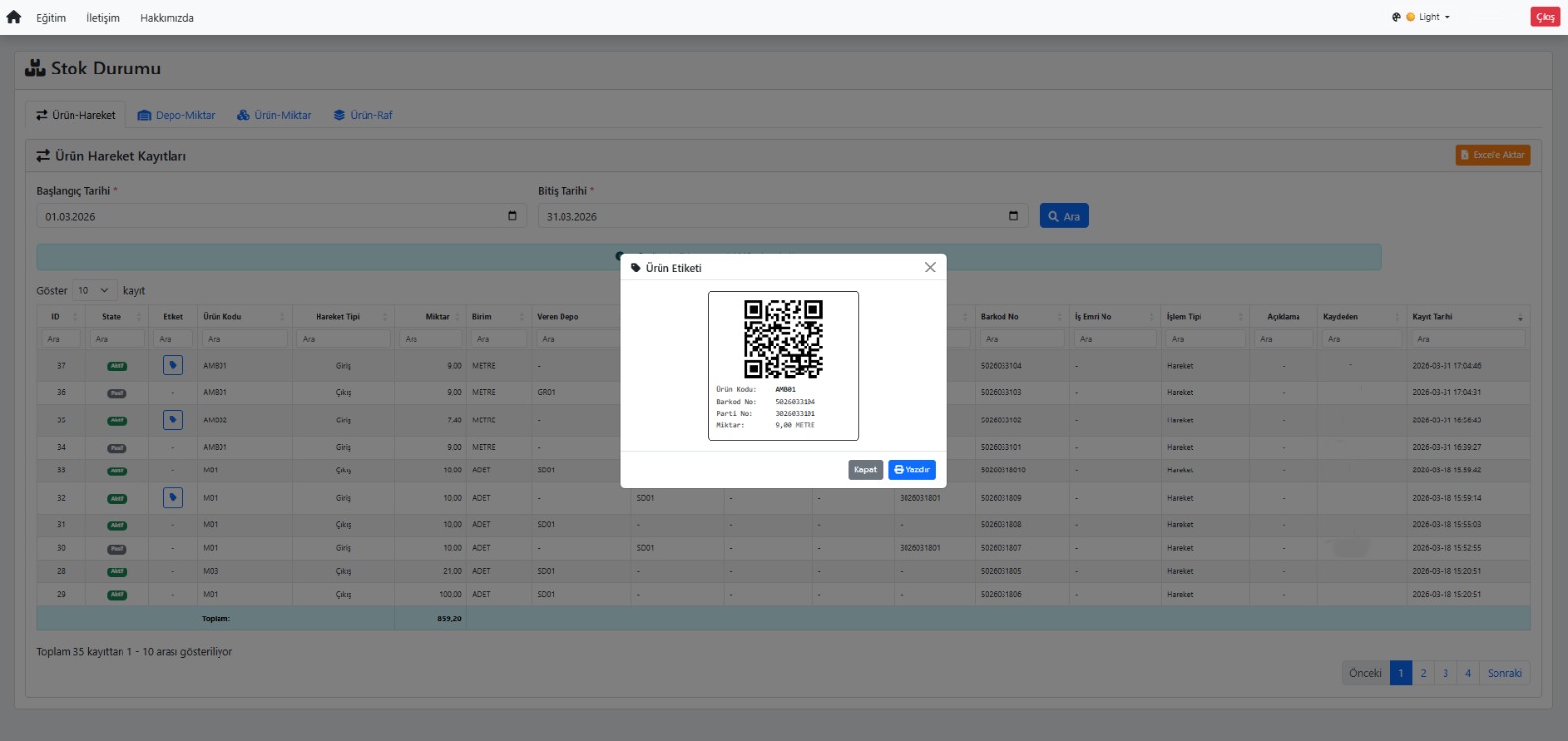Focus the Başlangıç Tarihi date field

coord(282,216)
